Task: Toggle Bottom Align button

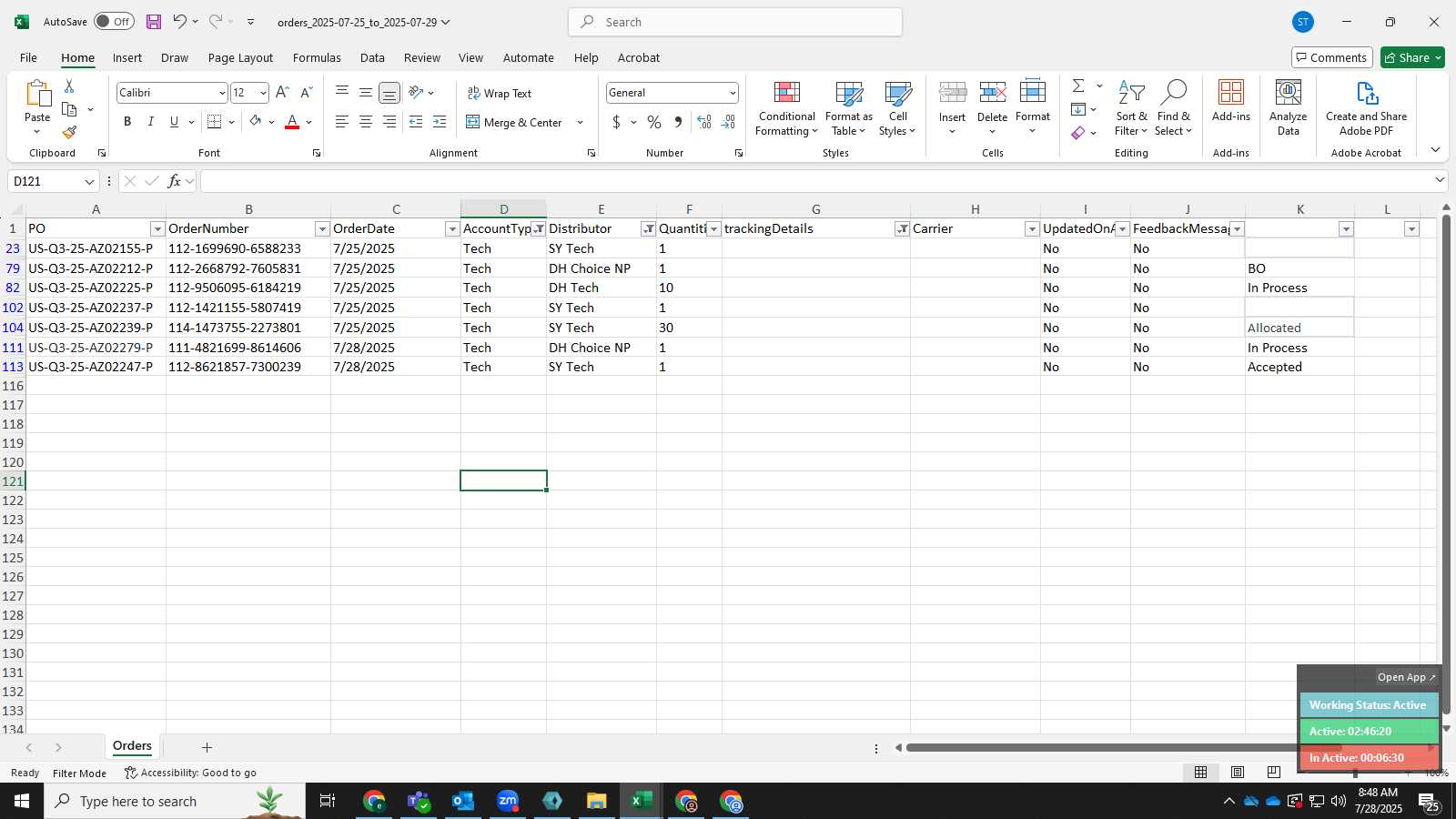Action: [389, 93]
